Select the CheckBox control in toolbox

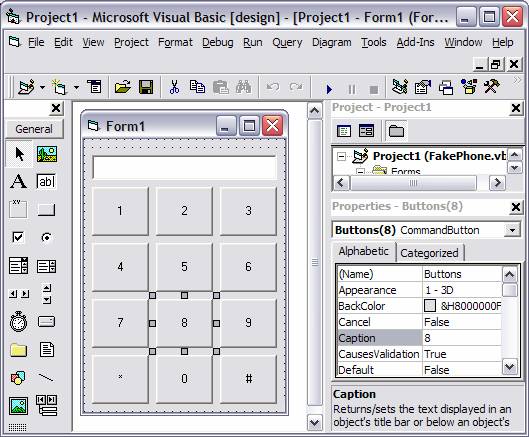coord(18,237)
